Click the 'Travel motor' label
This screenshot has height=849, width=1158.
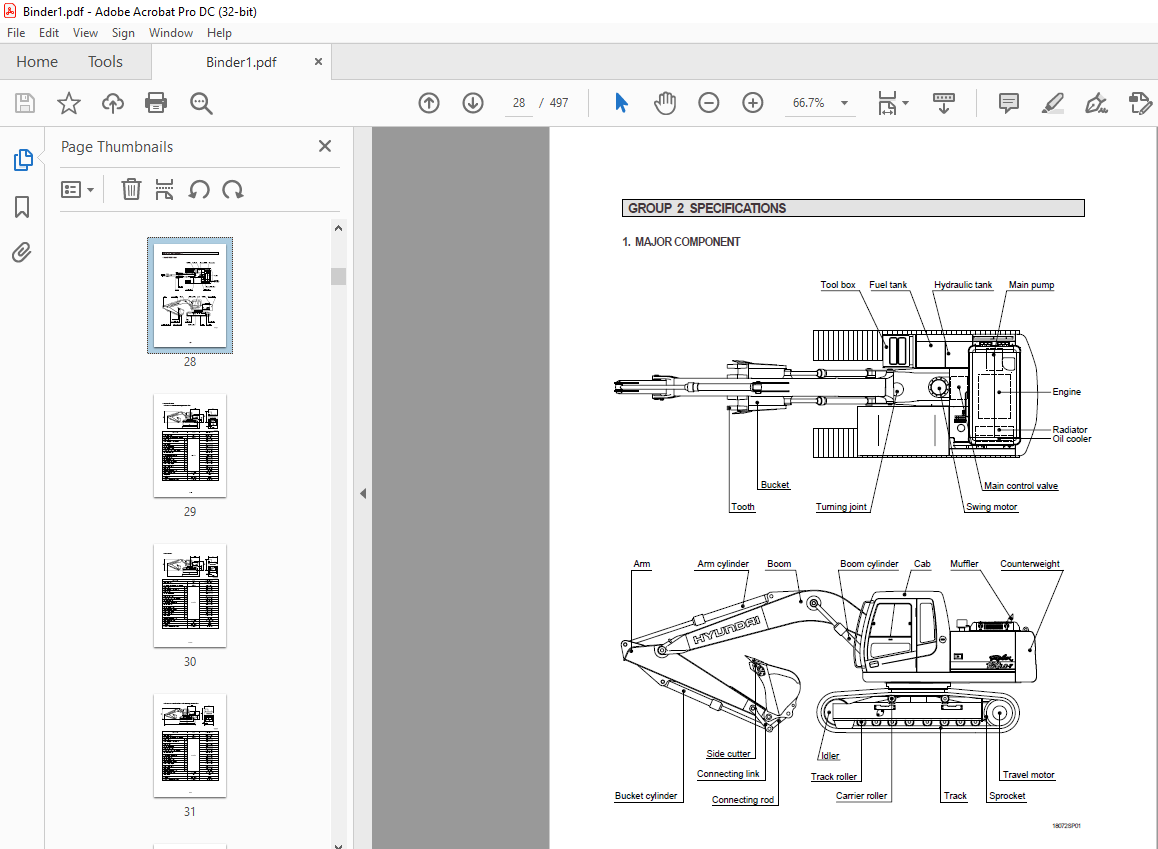pos(1028,774)
